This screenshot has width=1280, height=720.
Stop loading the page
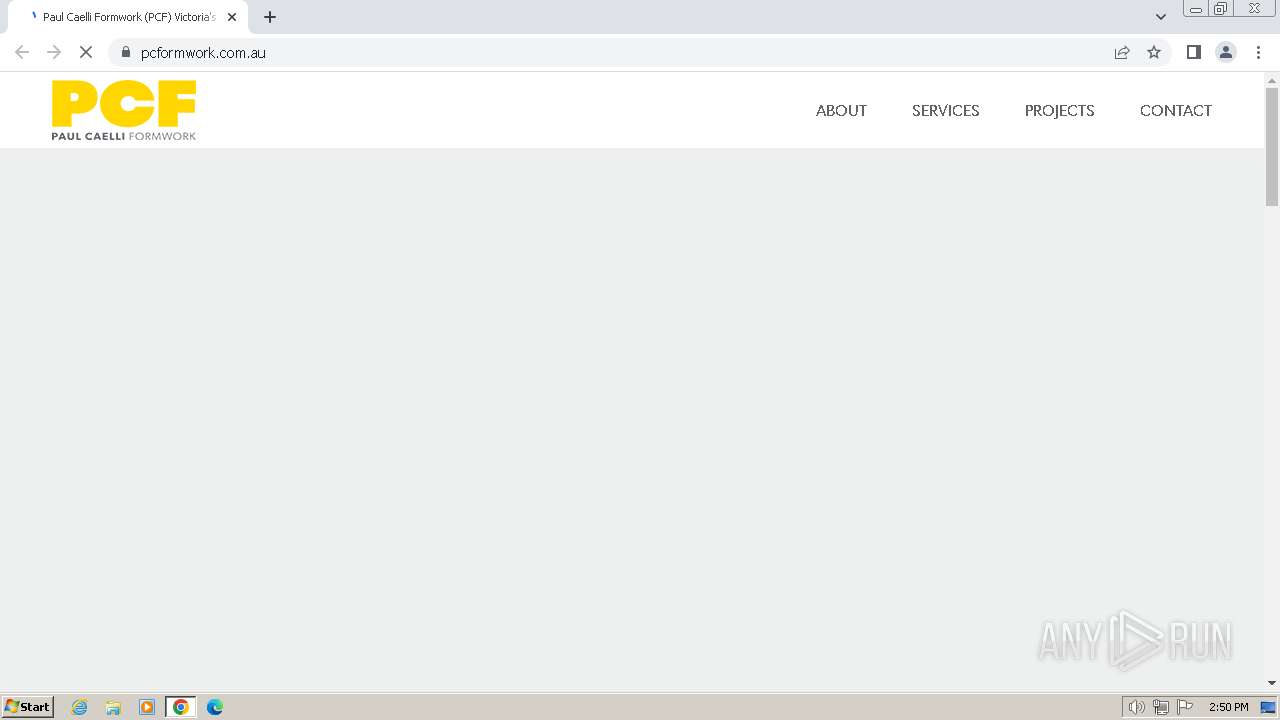tap(86, 52)
